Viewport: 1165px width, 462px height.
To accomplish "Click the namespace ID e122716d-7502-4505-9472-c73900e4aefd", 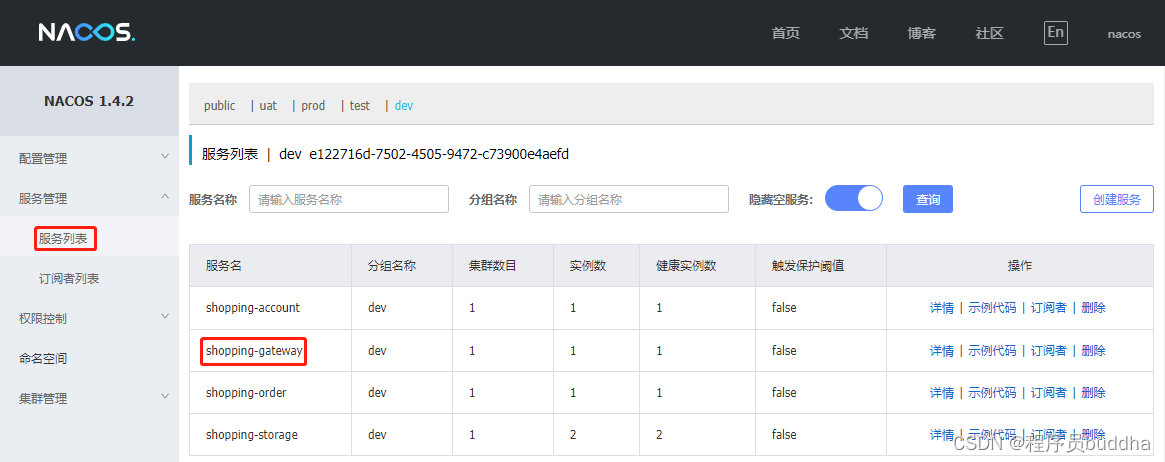I will (x=439, y=154).
